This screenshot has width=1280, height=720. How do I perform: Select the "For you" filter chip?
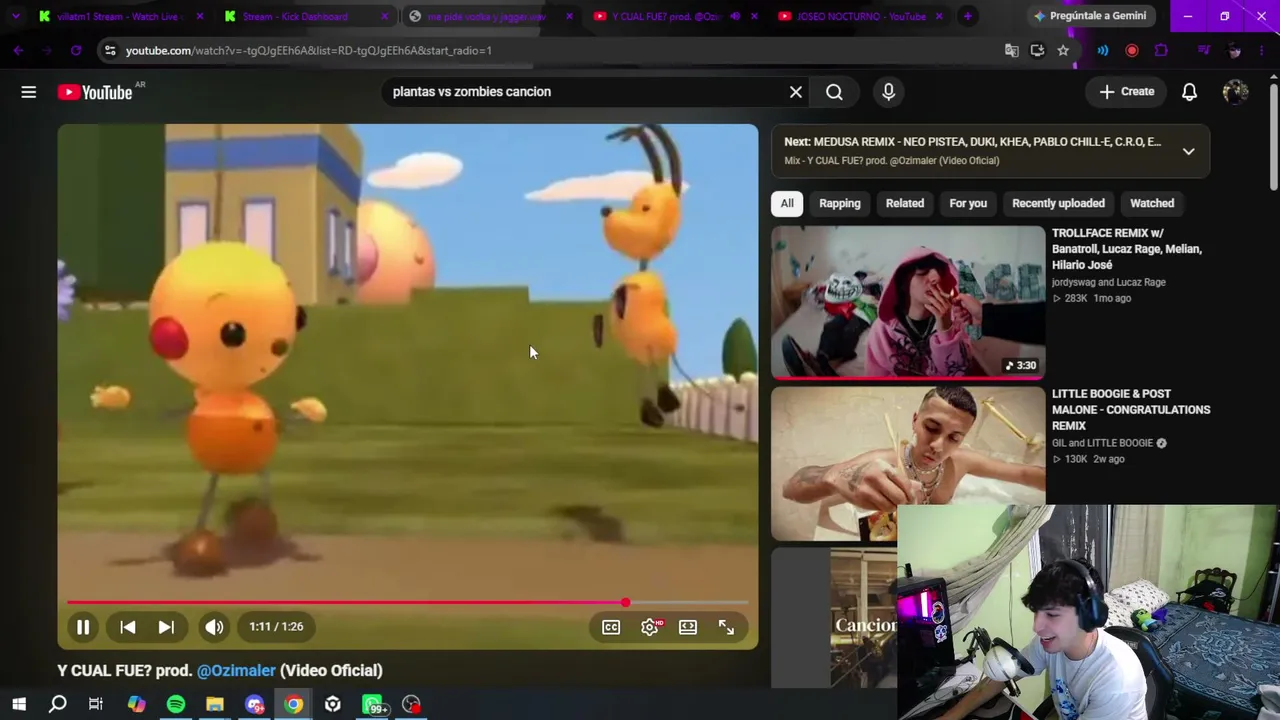point(968,203)
